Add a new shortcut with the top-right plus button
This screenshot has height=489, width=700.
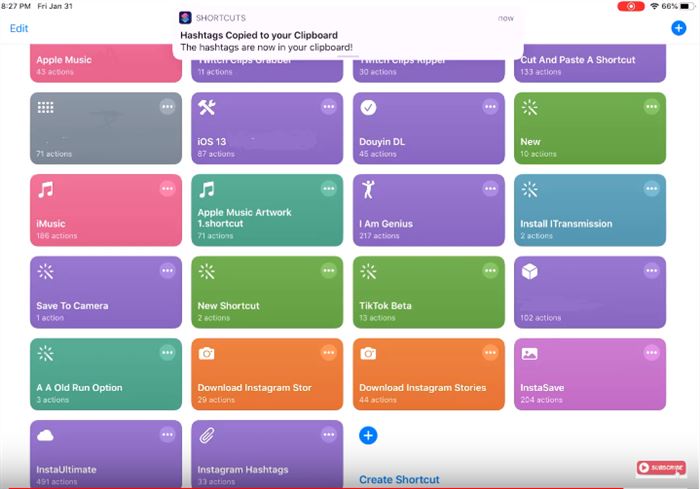coord(679,28)
